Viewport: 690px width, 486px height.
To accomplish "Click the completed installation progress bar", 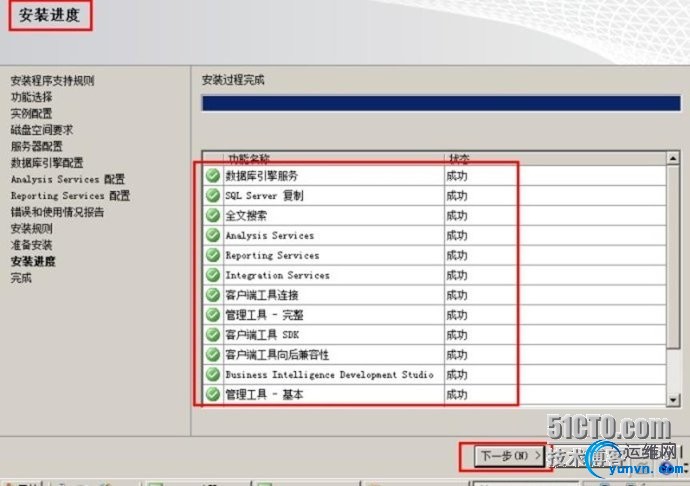I will (441, 103).
